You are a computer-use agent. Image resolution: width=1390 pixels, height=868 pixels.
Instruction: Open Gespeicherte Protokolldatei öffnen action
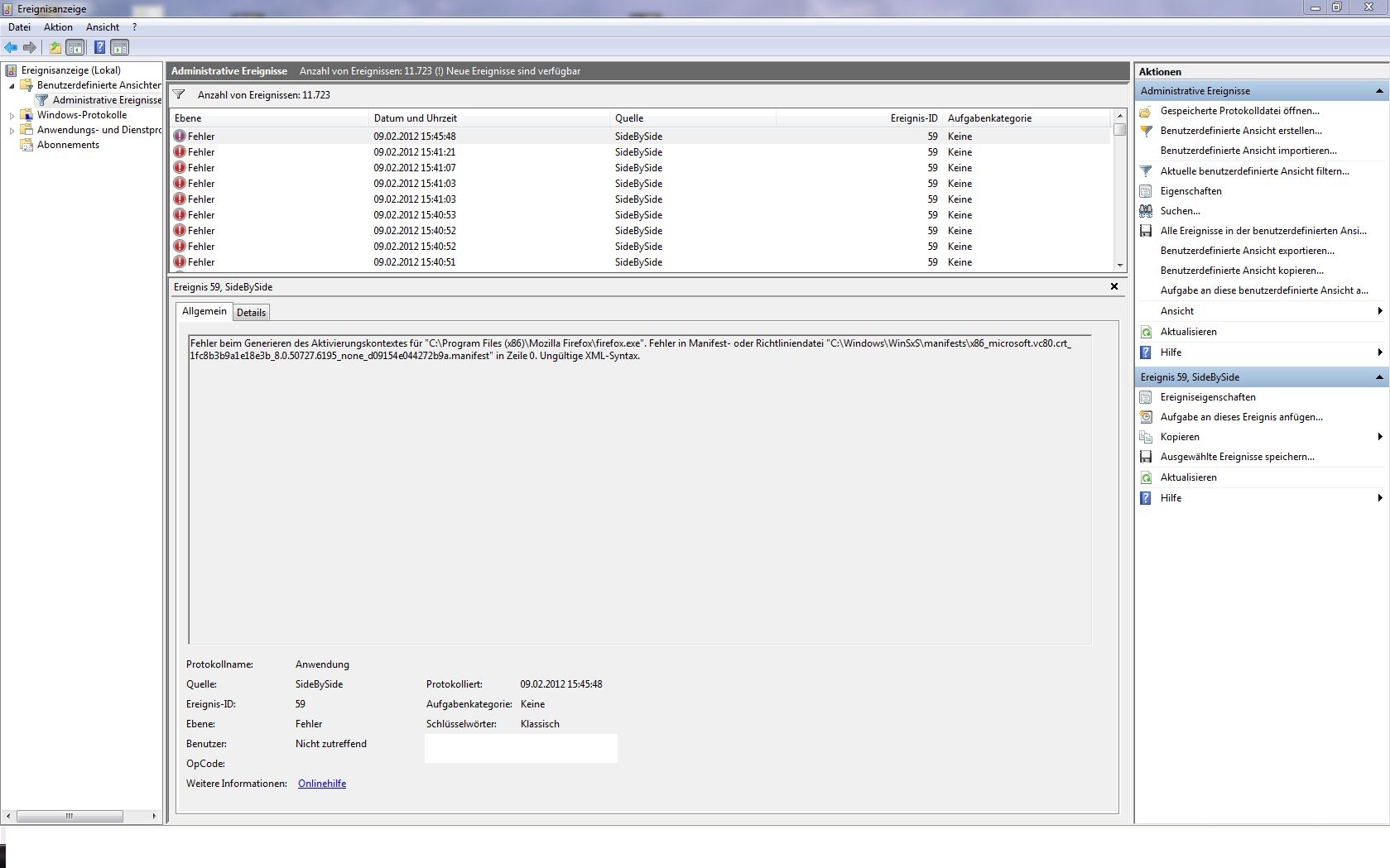[1239, 111]
